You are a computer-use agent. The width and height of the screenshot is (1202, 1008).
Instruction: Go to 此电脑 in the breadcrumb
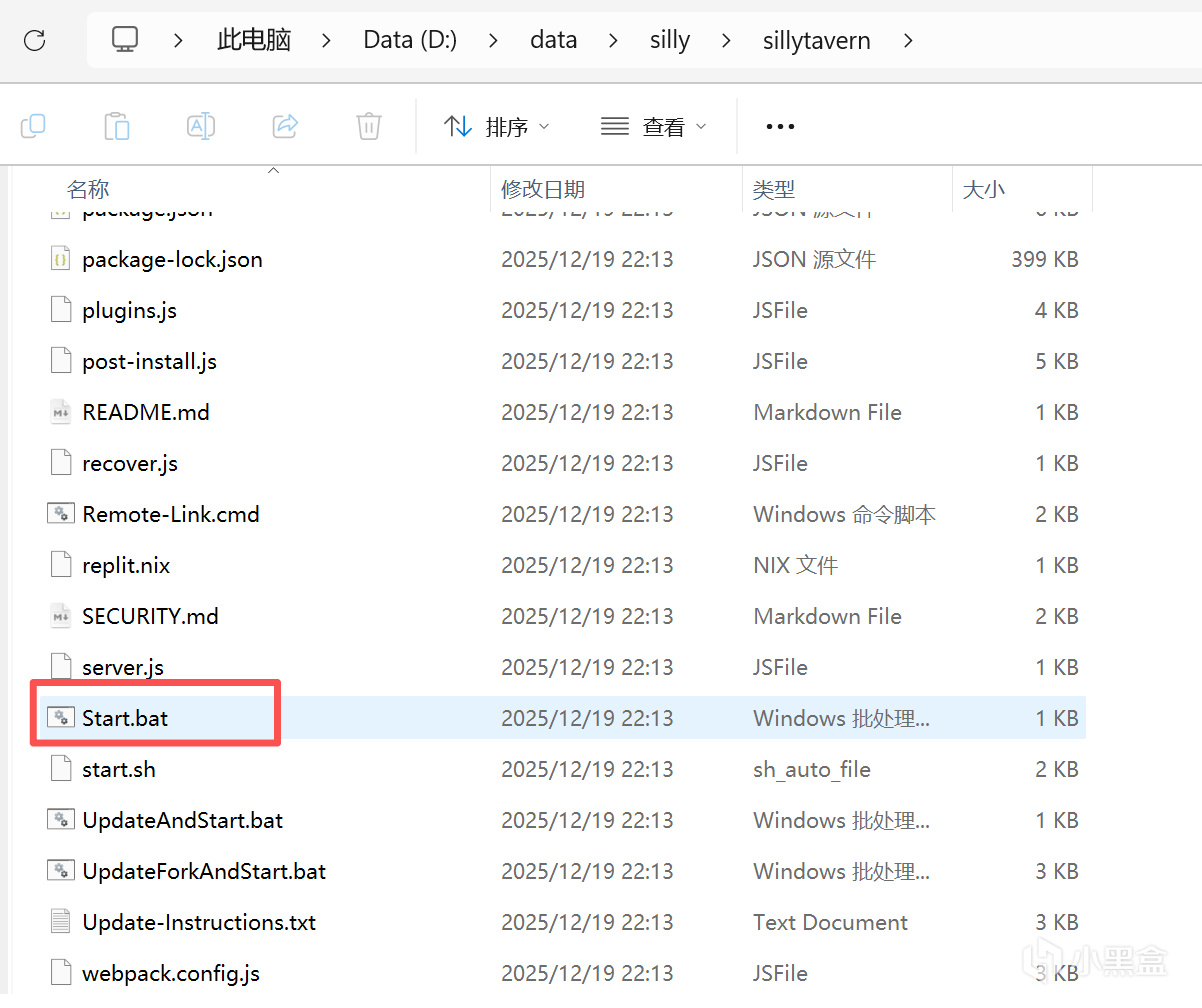pos(254,40)
